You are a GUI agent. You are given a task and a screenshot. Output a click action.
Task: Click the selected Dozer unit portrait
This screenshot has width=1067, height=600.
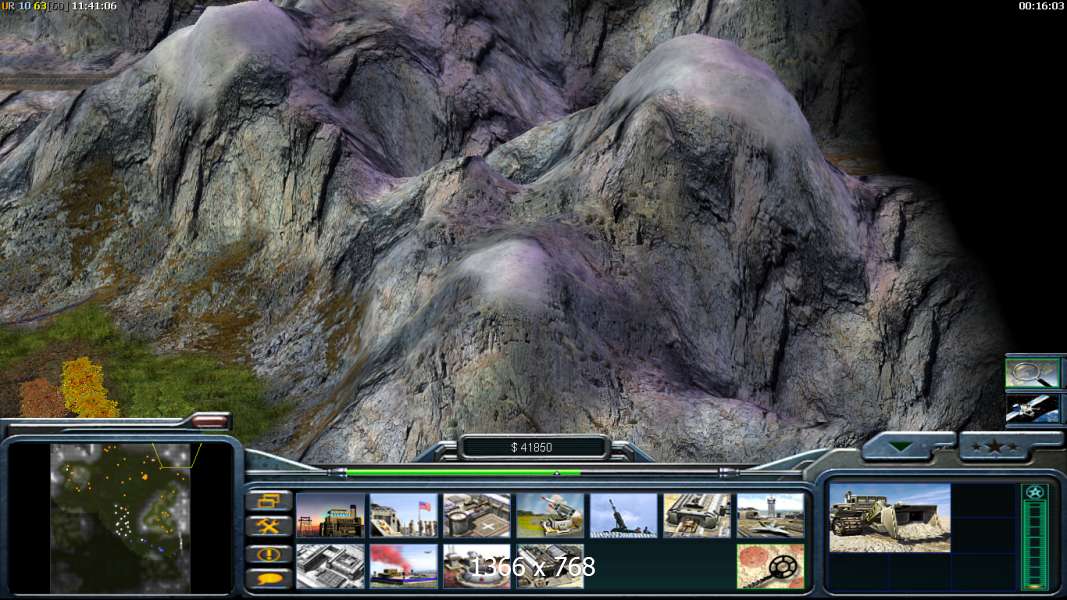point(889,518)
